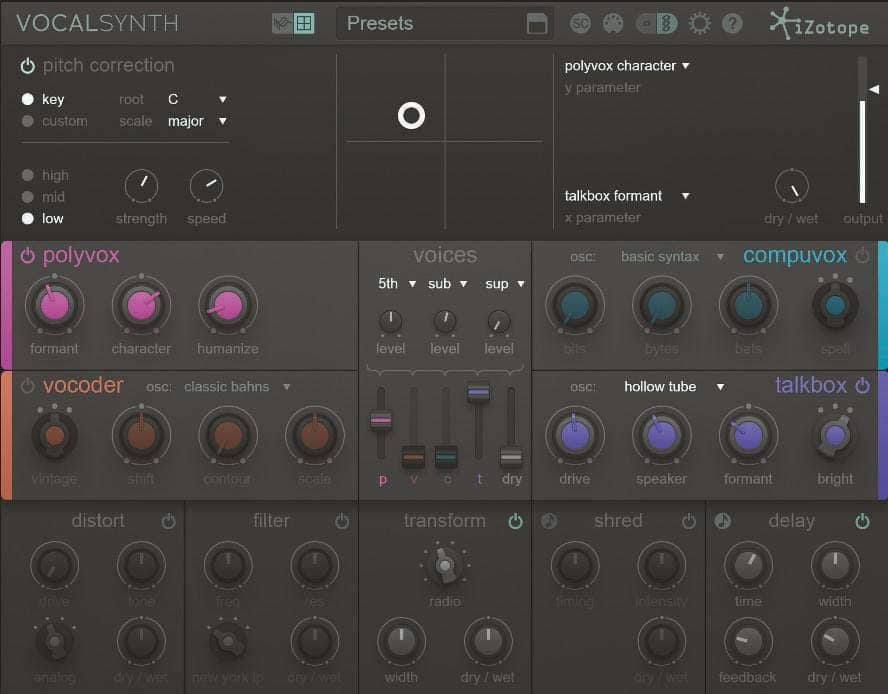Image resolution: width=888 pixels, height=694 pixels.
Task: Select the custom radio button
Action: [27, 121]
